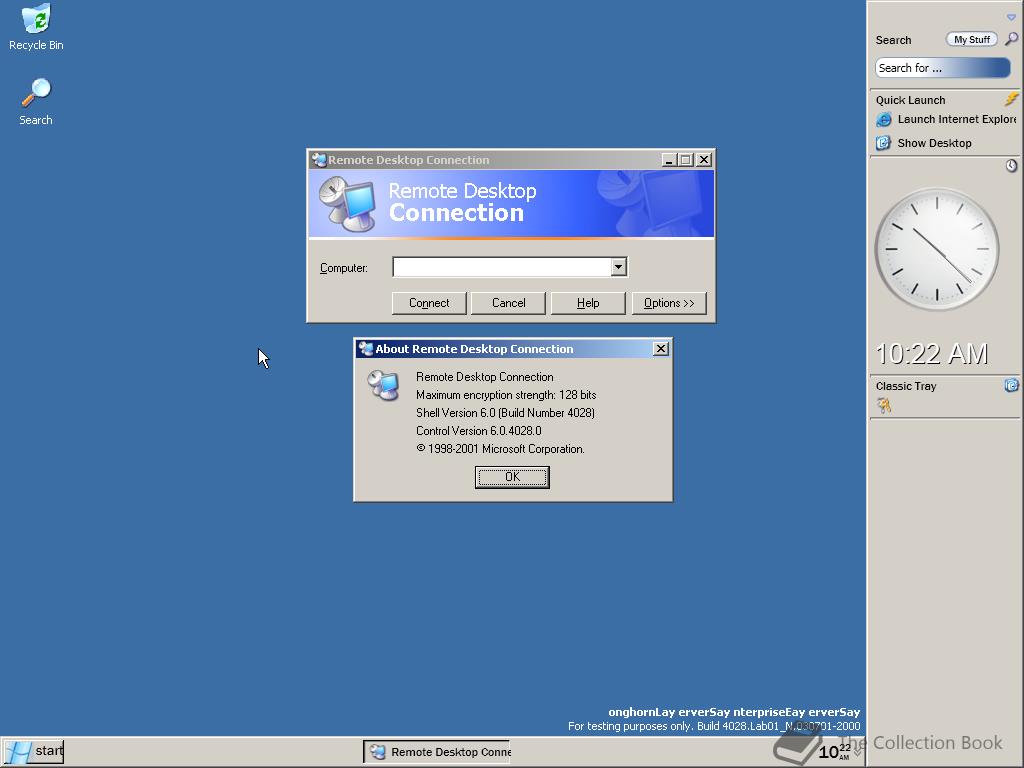This screenshot has width=1024, height=768.
Task: Expand the Computer combo box dropdown arrow
Action: tap(618, 266)
